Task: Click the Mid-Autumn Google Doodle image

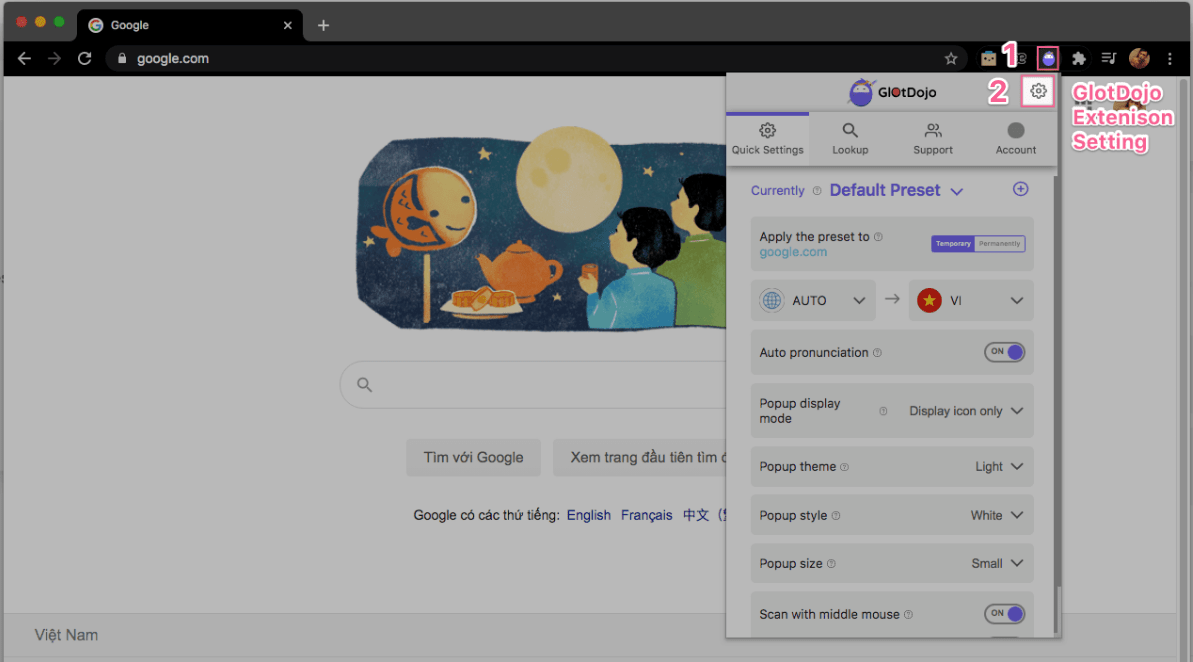Action: pos(542,228)
